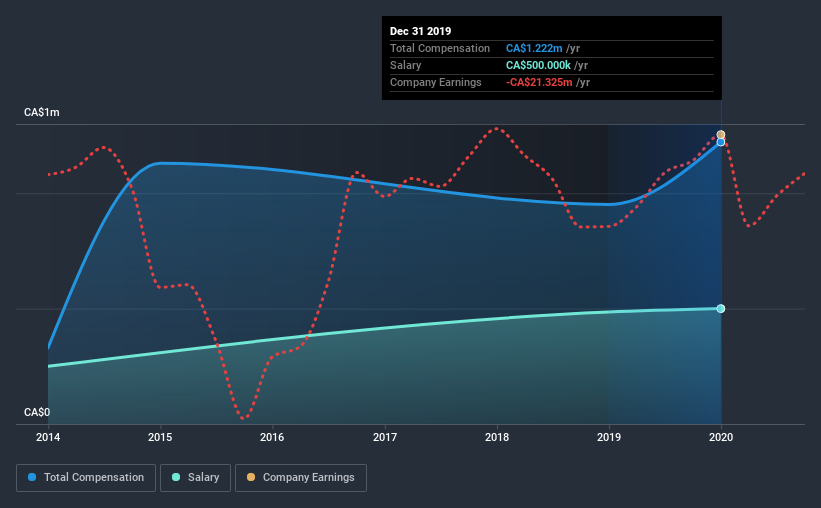The width and height of the screenshot is (821, 508).
Task: Click the 2018 x-axis label
Action: click(x=497, y=437)
